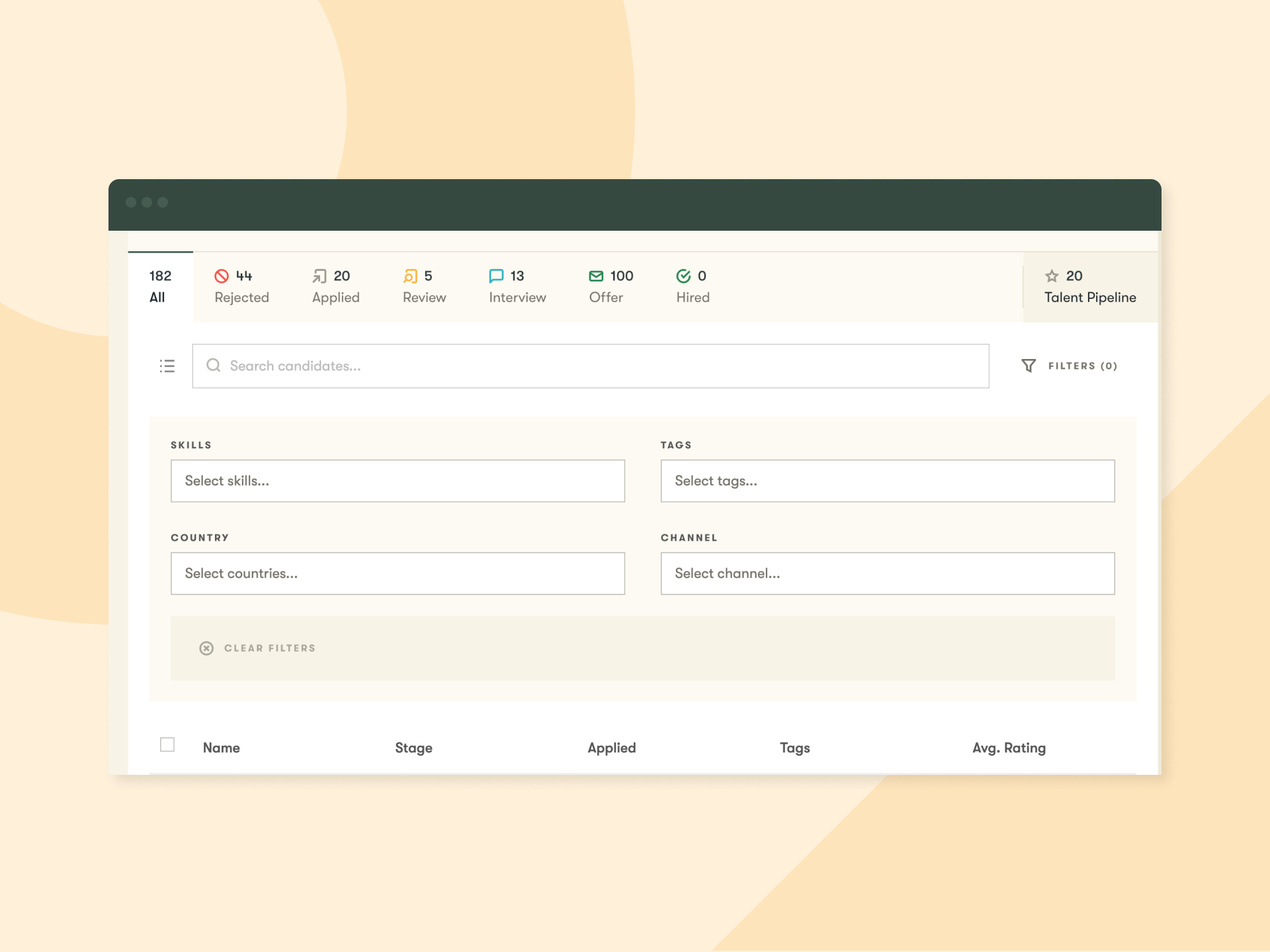The height and width of the screenshot is (952, 1270).
Task: Switch to the All candidates tab
Action: [x=160, y=287]
